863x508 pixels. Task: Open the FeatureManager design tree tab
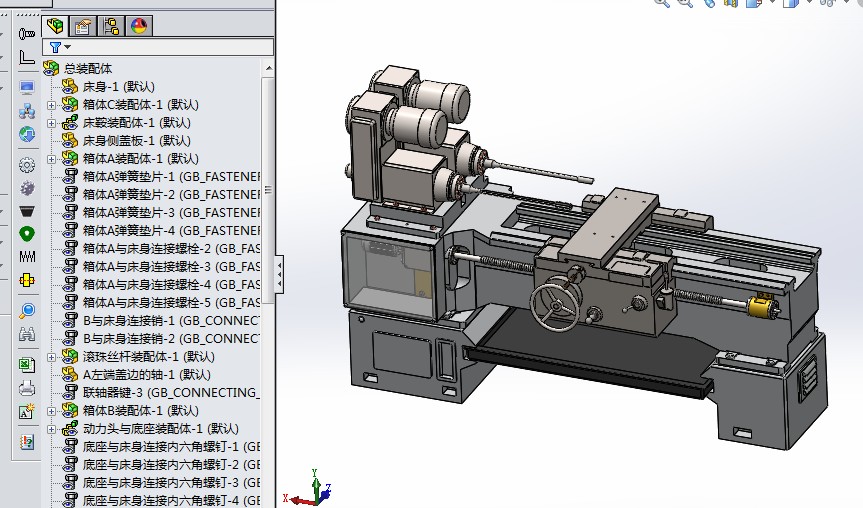tap(56, 26)
